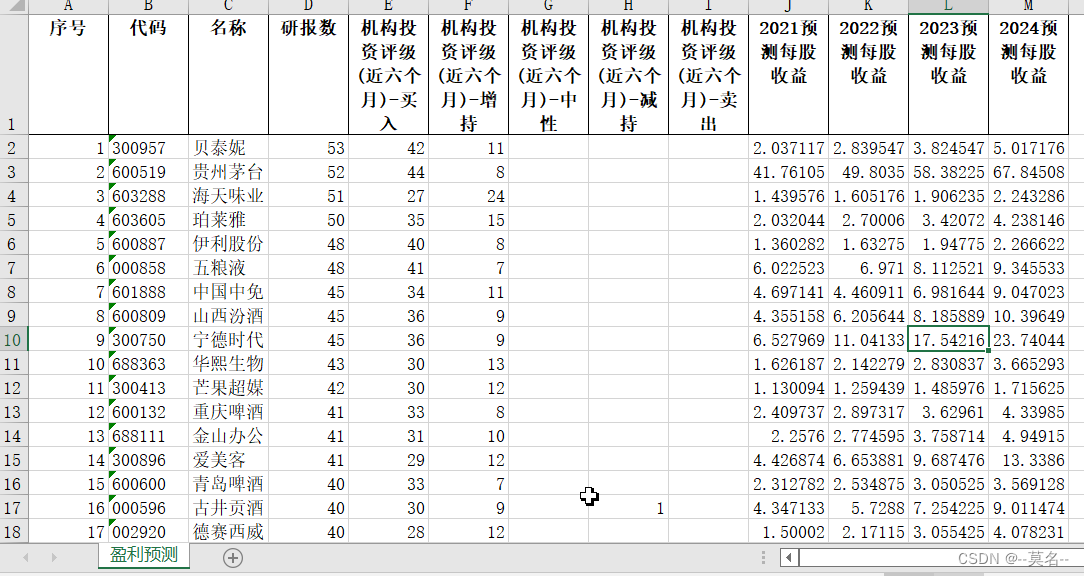The height and width of the screenshot is (576, 1084).
Task: Select the cell containing 德赛西威
Action: [228, 532]
